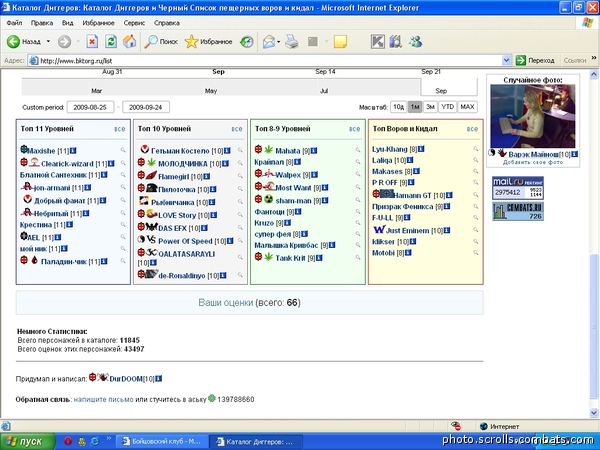Open Блатной Сантехник profile link
Viewport: 600px width, 450px height.
(54, 175)
